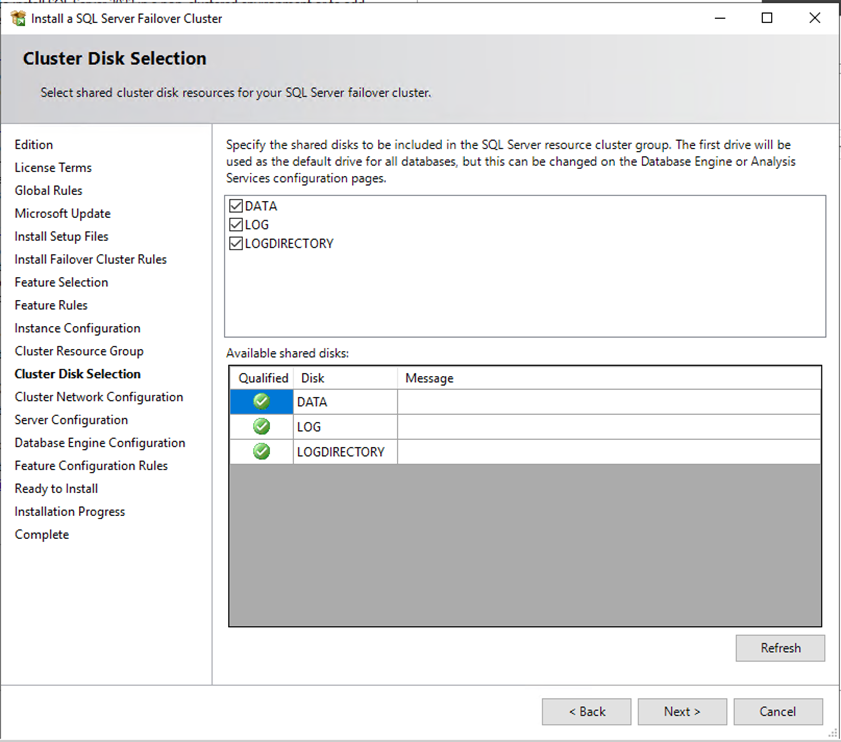Cancel the failover cluster installation
Screen dimensions: 841x742
777,712
